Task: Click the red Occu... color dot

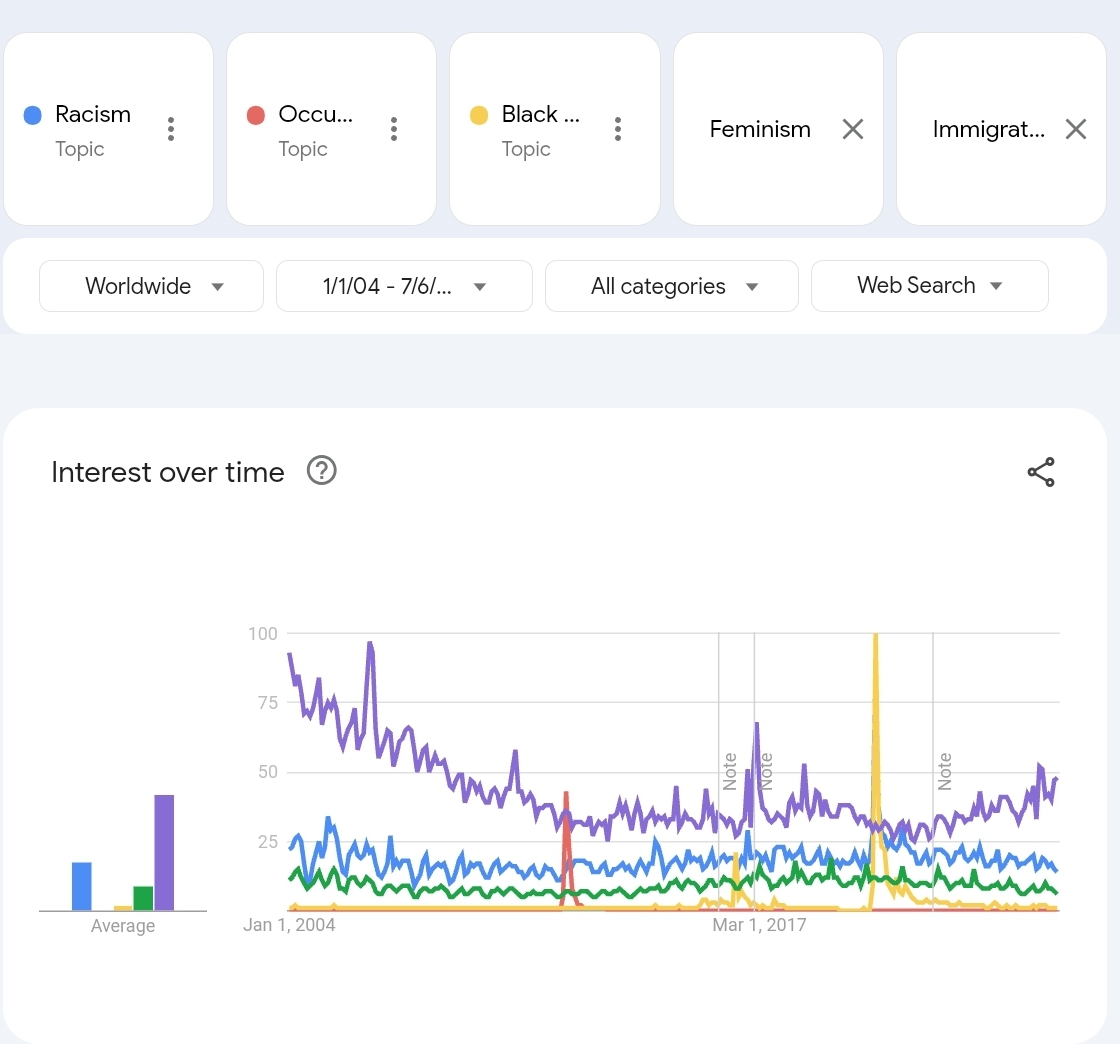Action: [256, 115]
